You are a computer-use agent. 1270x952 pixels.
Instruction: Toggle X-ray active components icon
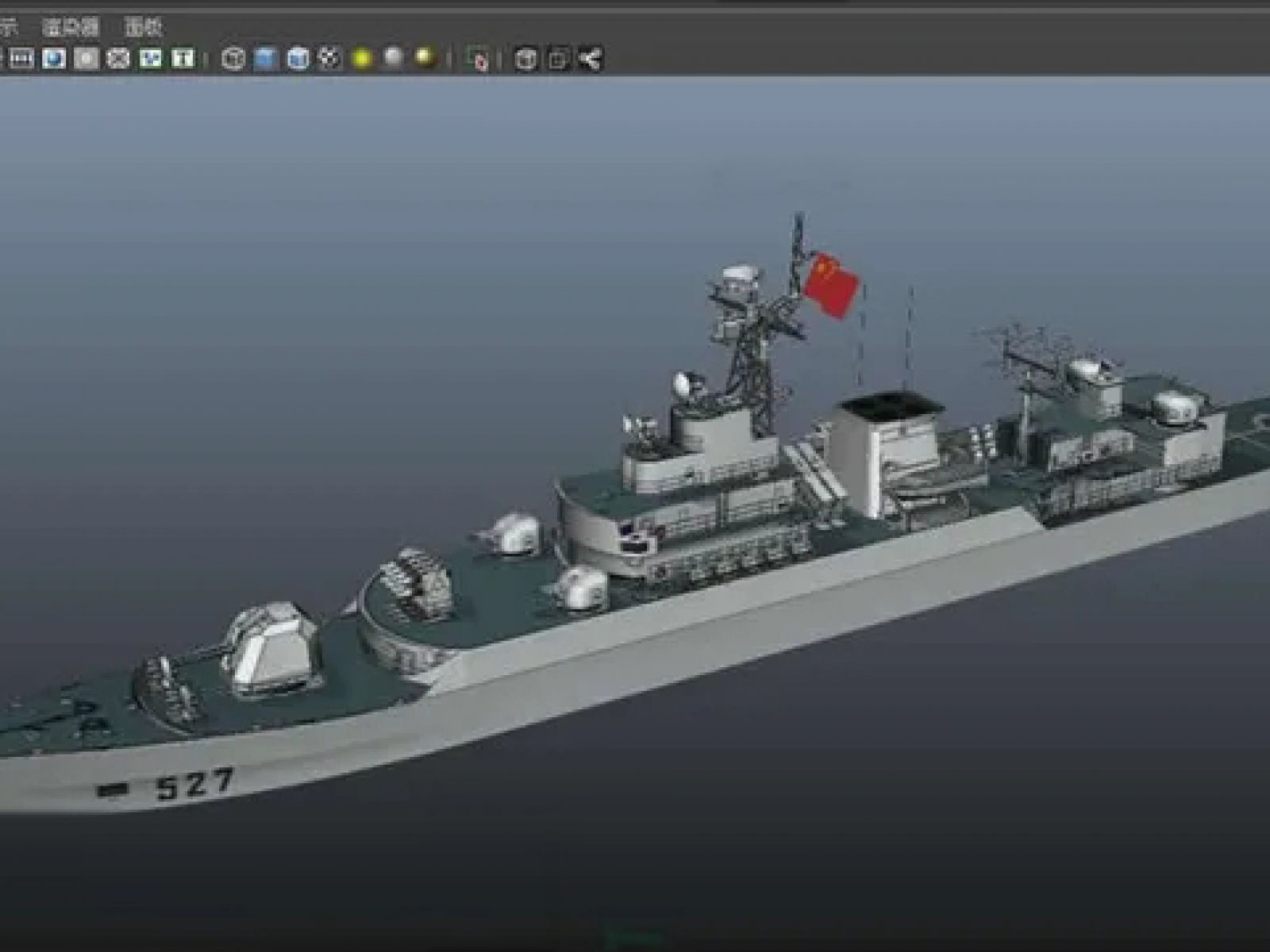click(558, 59)
